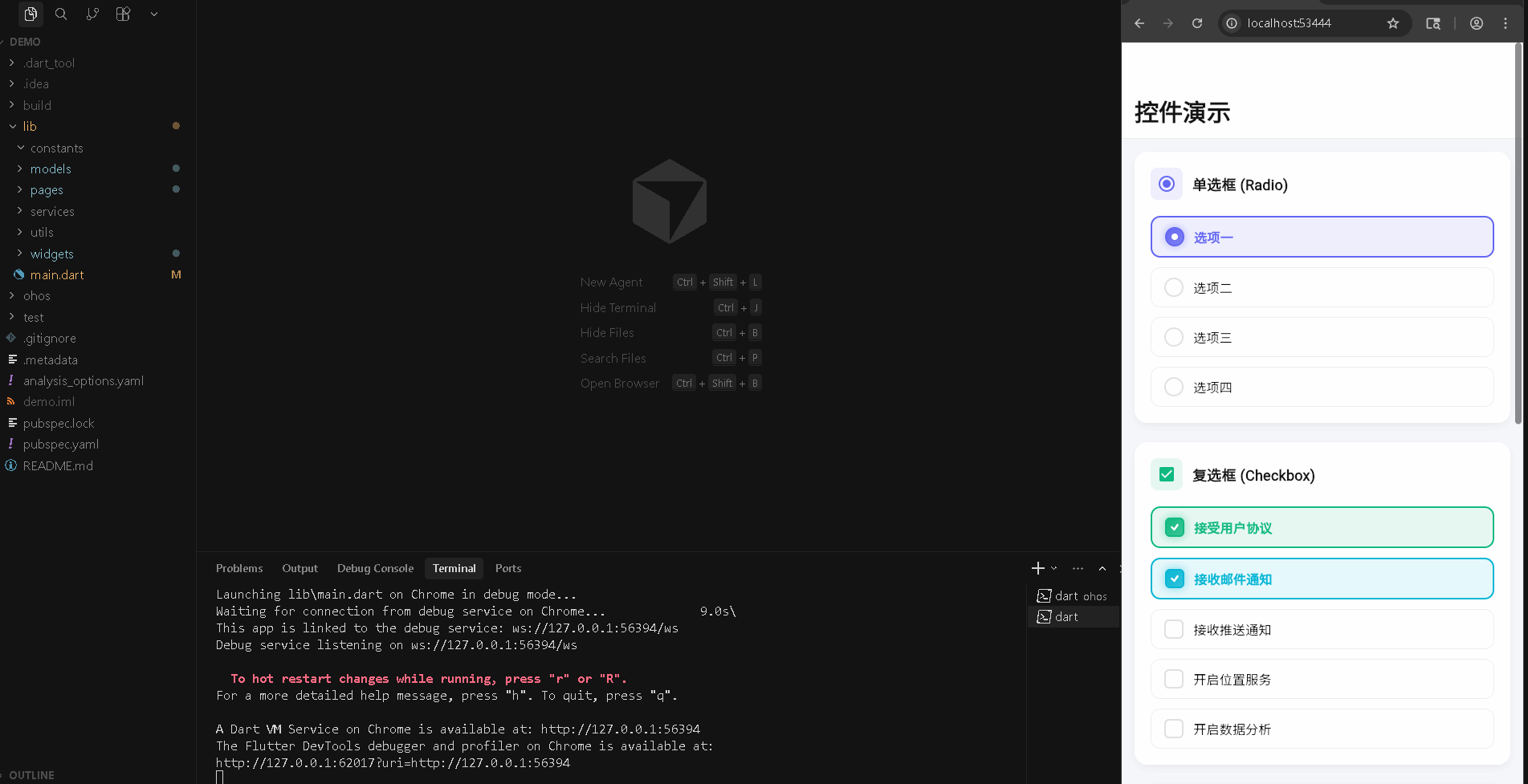Click the pubspec.yaml file icon
Viewport: 1528px width, 784px height.
[x=11, y=444]
